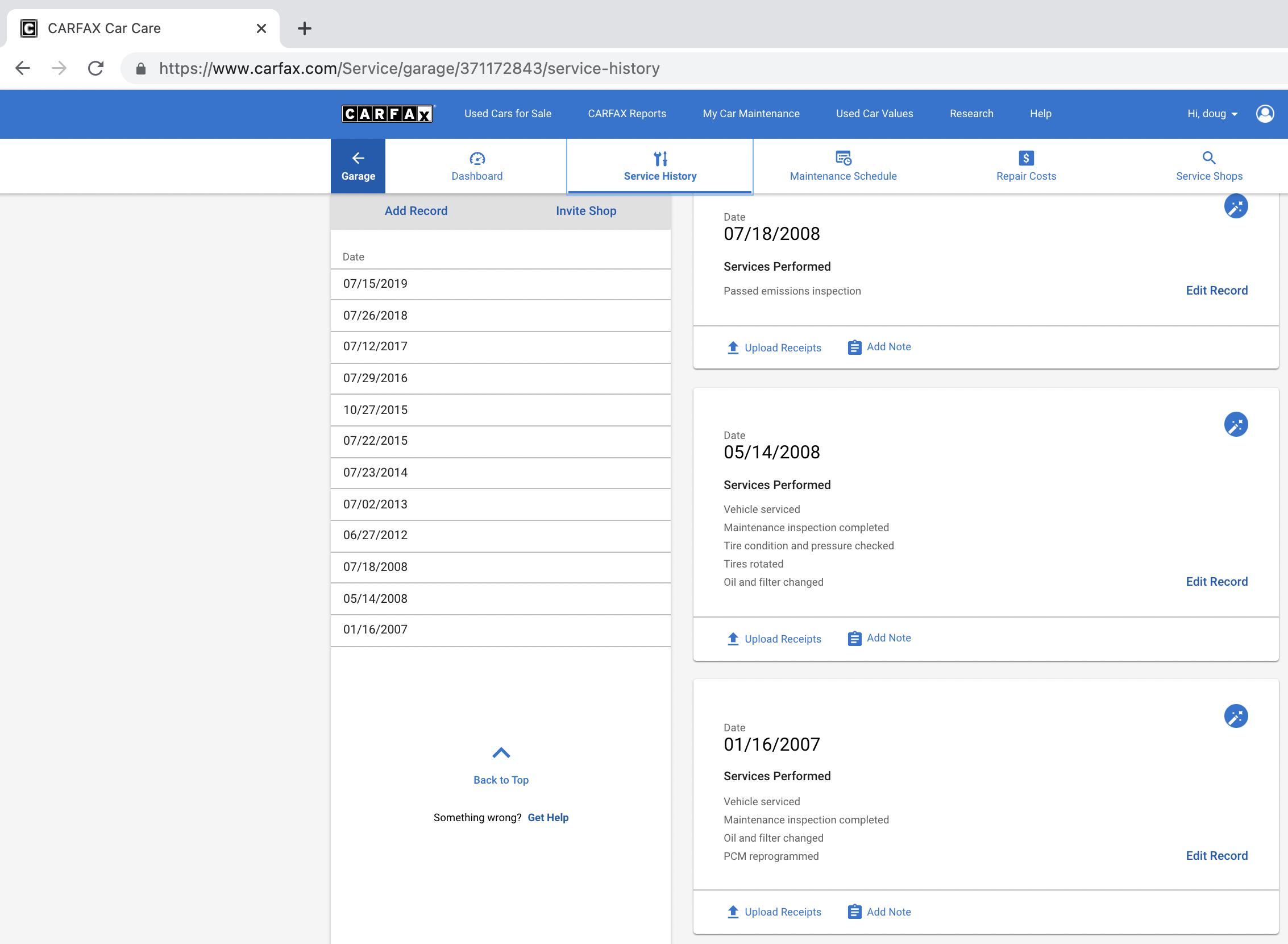Screen dimensions: 1288x944
Task: Click the Garage back arrow icon
Action: click(358, 158)
